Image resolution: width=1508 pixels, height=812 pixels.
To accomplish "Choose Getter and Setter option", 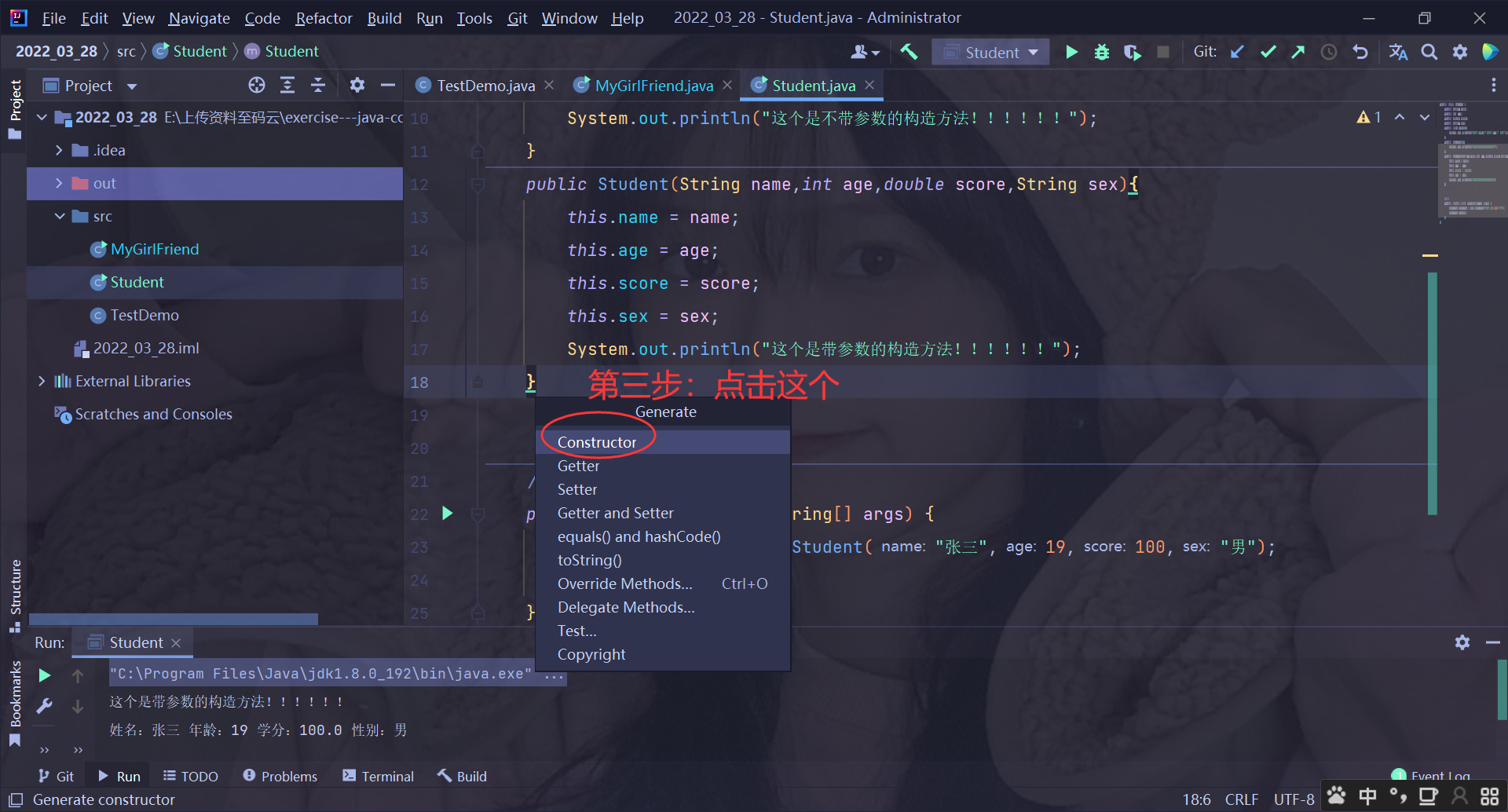I will point(663,513).
